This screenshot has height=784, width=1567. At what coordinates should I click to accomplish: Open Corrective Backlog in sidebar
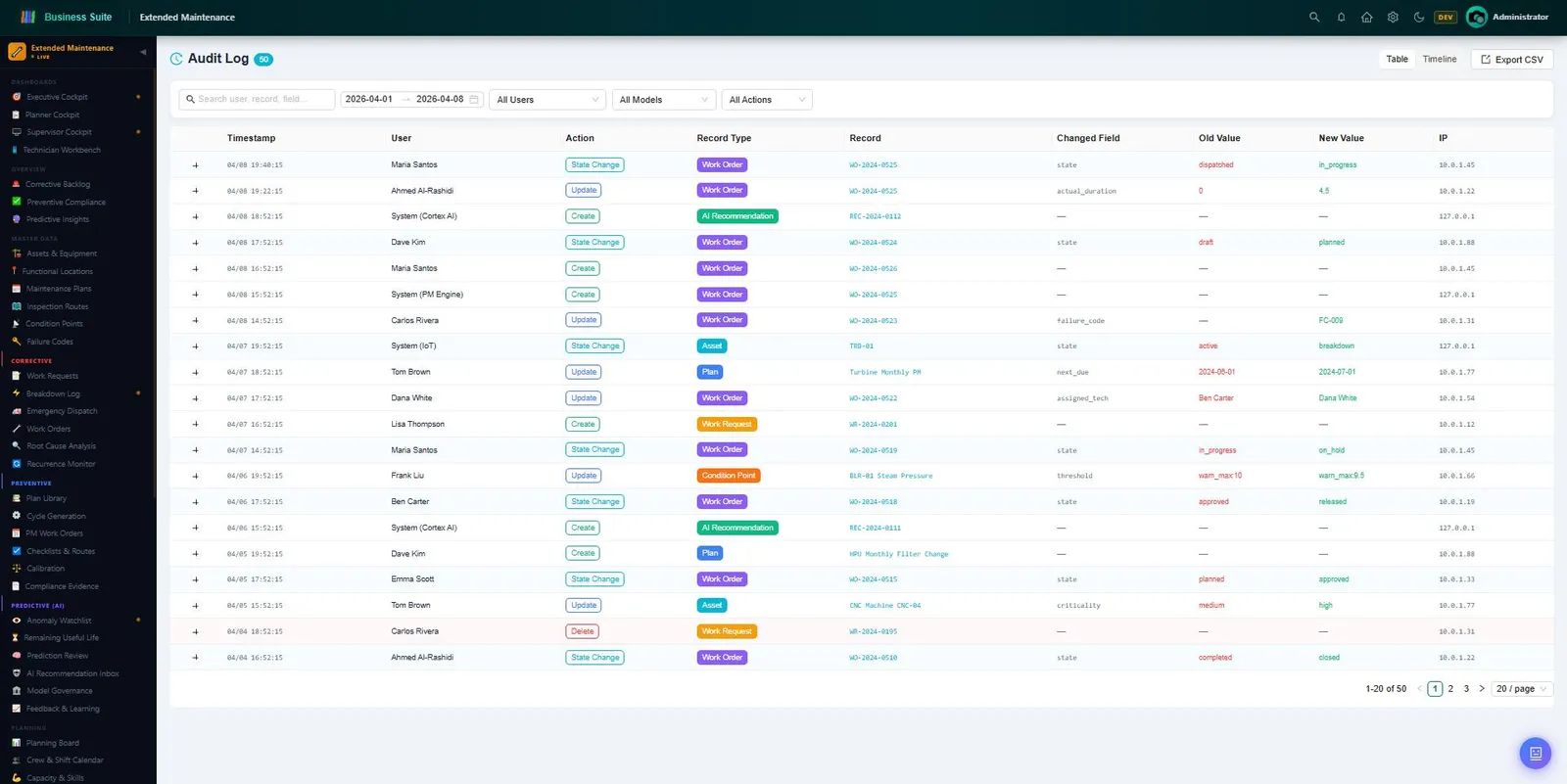tap(57, 184)
